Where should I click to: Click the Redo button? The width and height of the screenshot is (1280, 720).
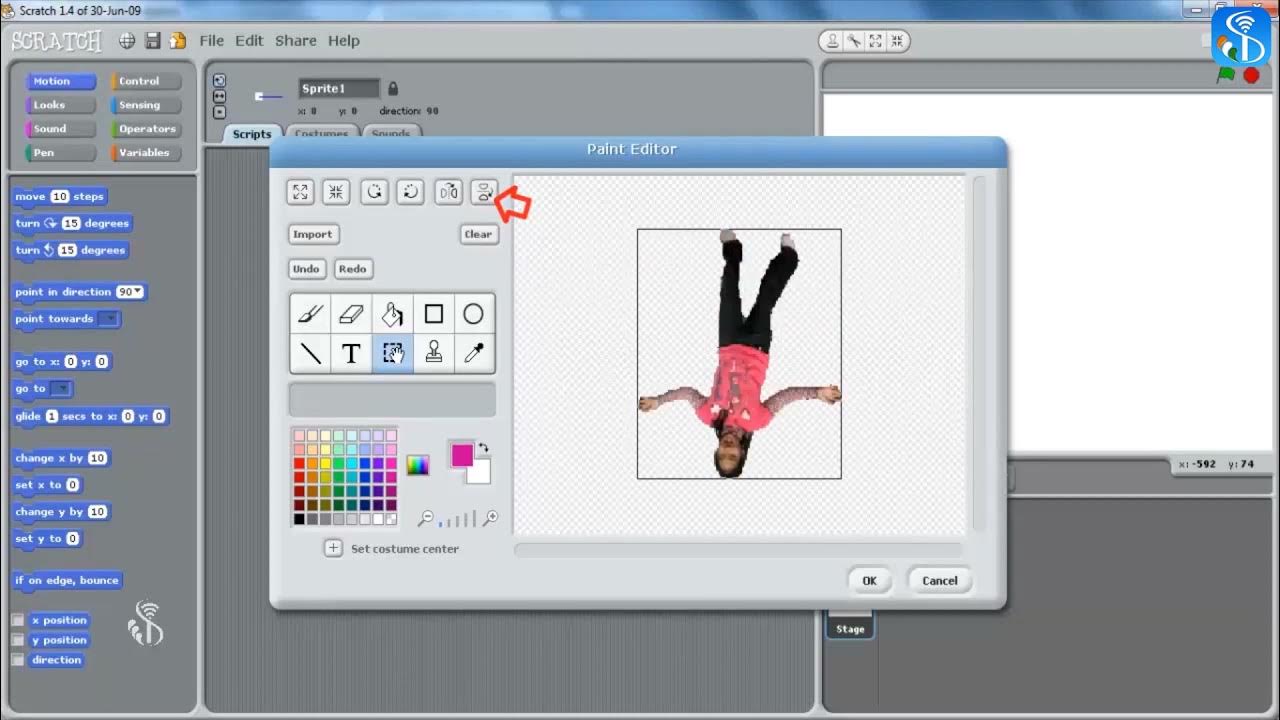(x=352, y=269)
